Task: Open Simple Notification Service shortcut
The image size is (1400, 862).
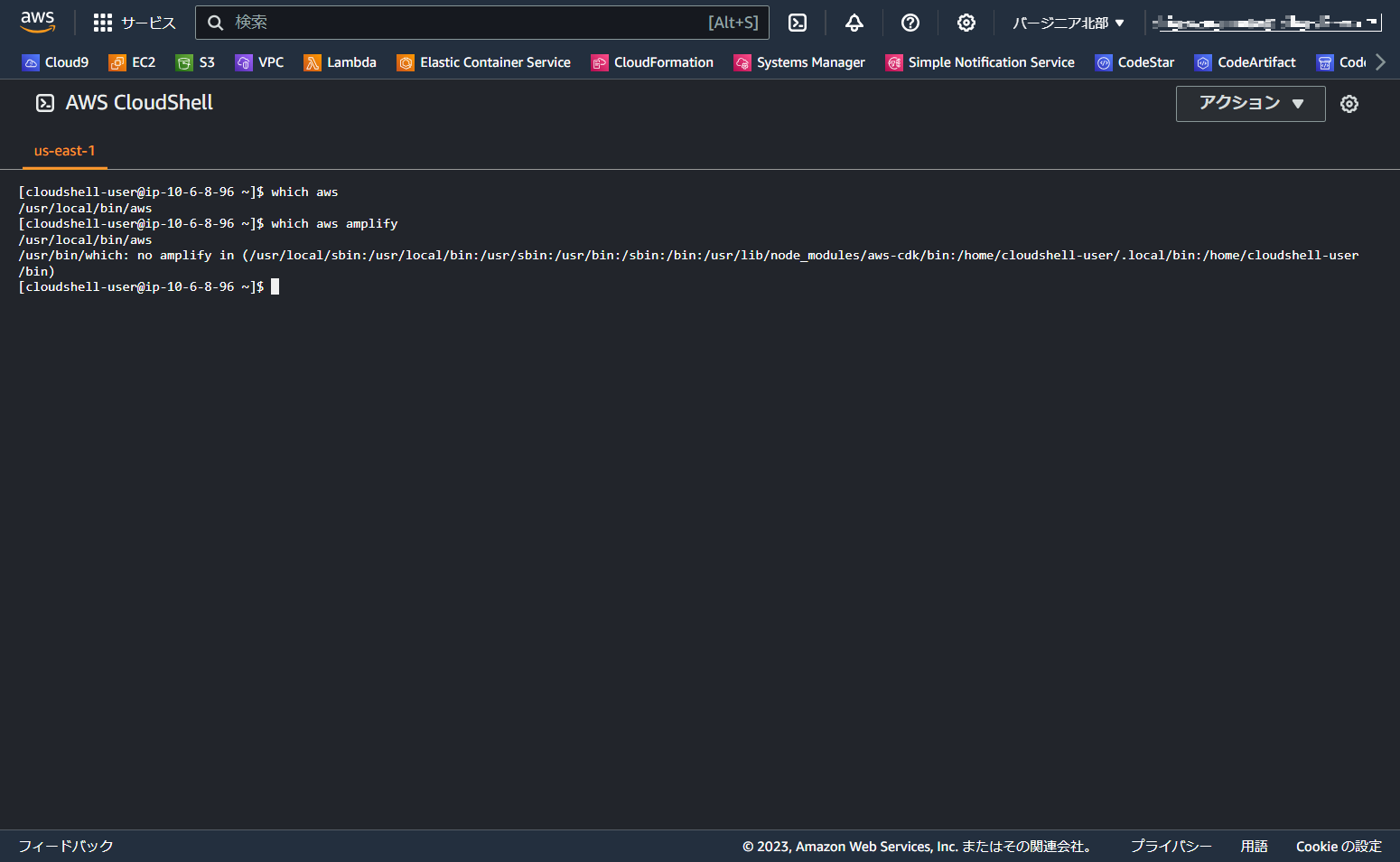Action: [979, 62]
